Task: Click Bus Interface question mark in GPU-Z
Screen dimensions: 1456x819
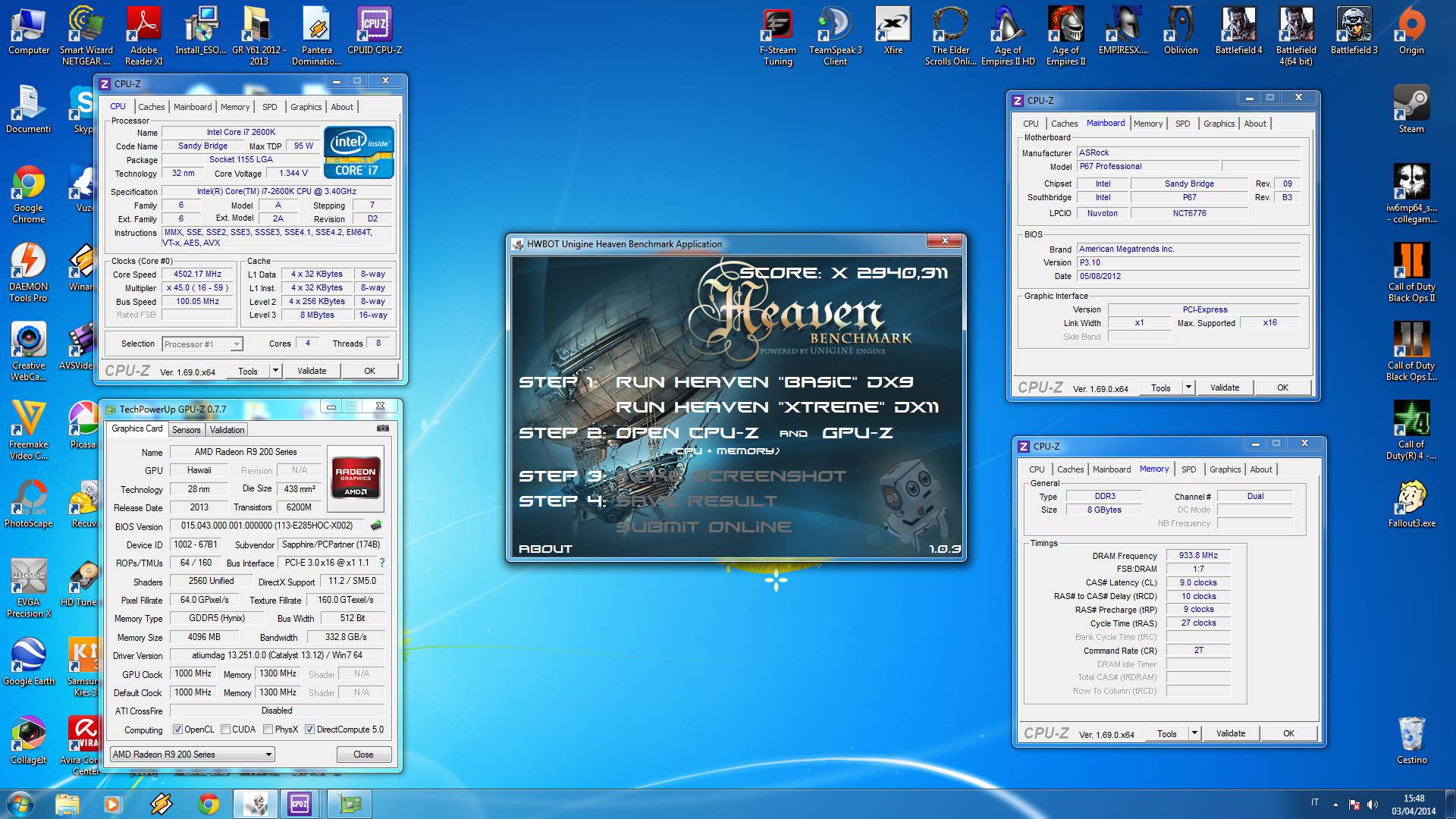Action: tap(381, 563)
